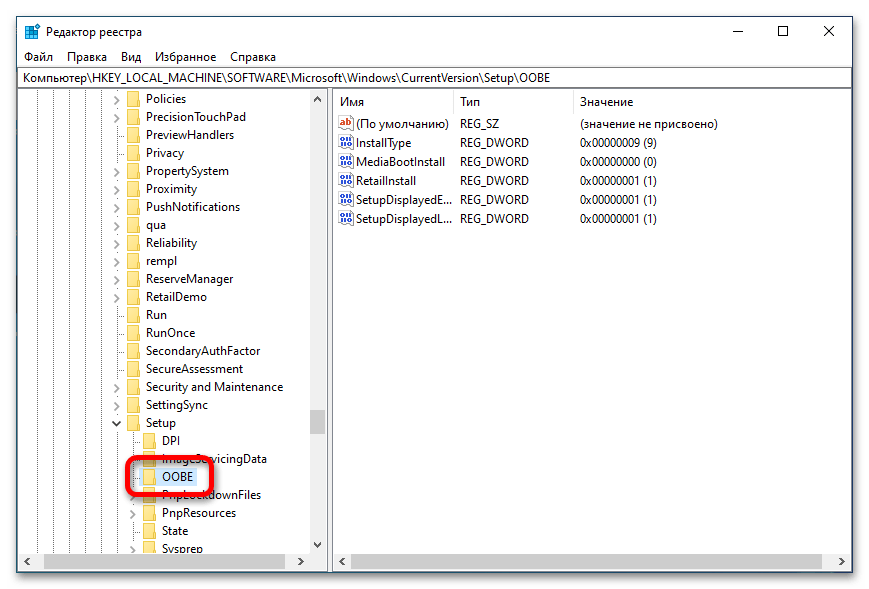Click the DWORD icon of MediaBootInstall
869x589 pixels.
coord(346,161)
